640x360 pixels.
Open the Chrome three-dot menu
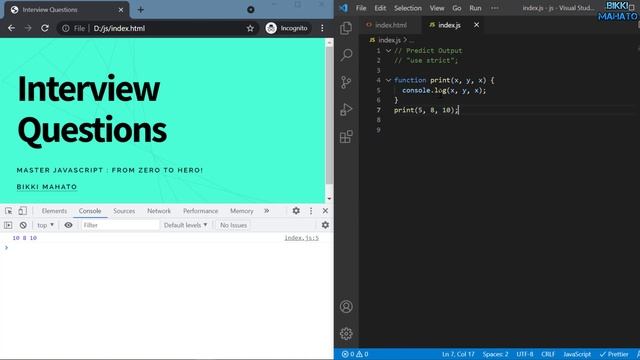click(x=322, y=28)
